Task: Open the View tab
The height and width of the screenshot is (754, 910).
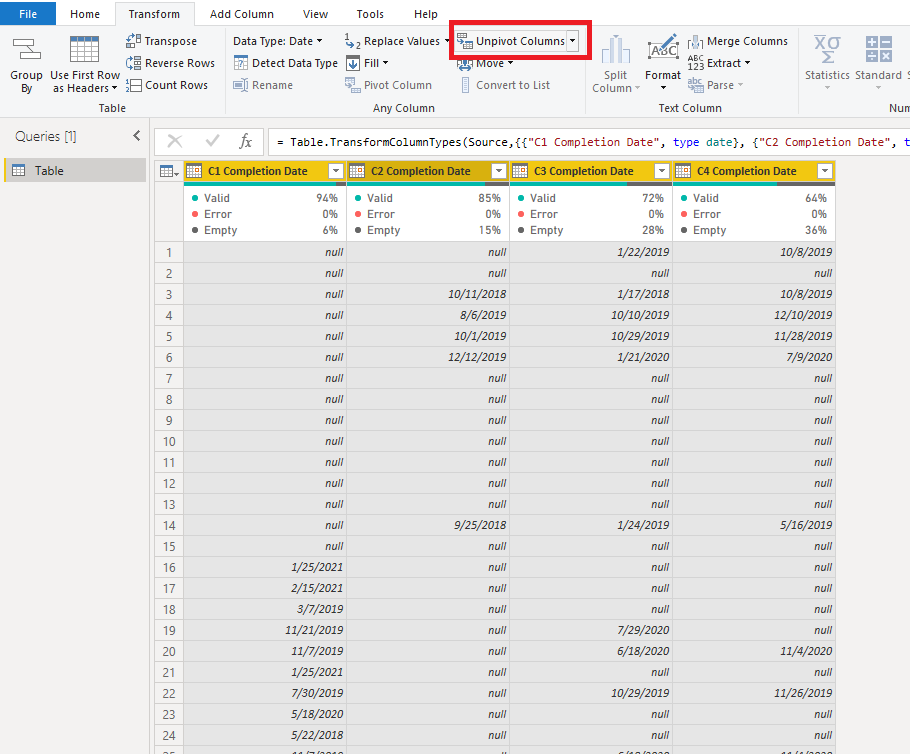Action: (x=315, y=14)
